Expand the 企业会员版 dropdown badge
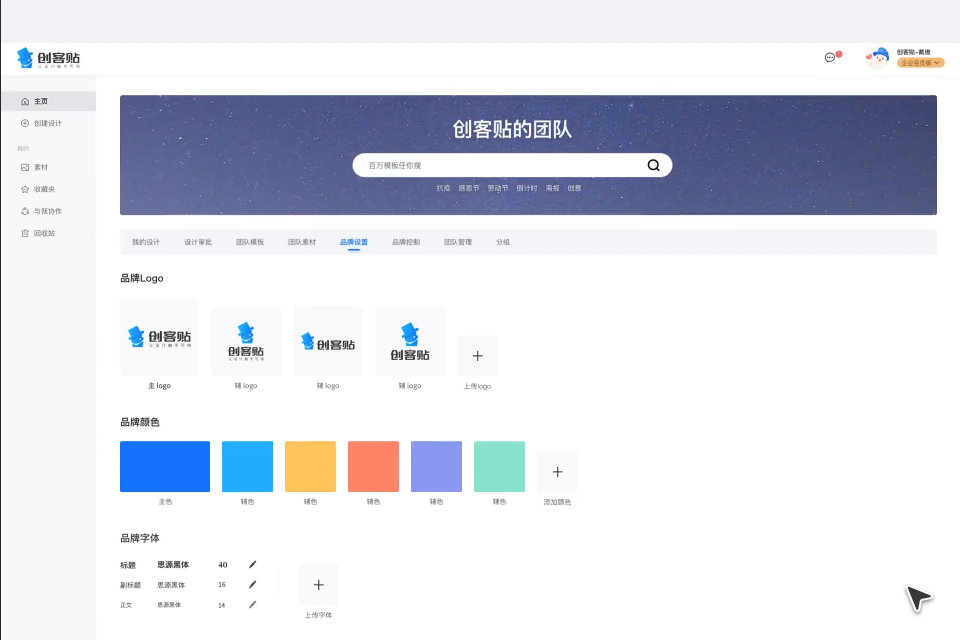Image resolution: width=960 pixels, height=640 pixels. point(920,63)
